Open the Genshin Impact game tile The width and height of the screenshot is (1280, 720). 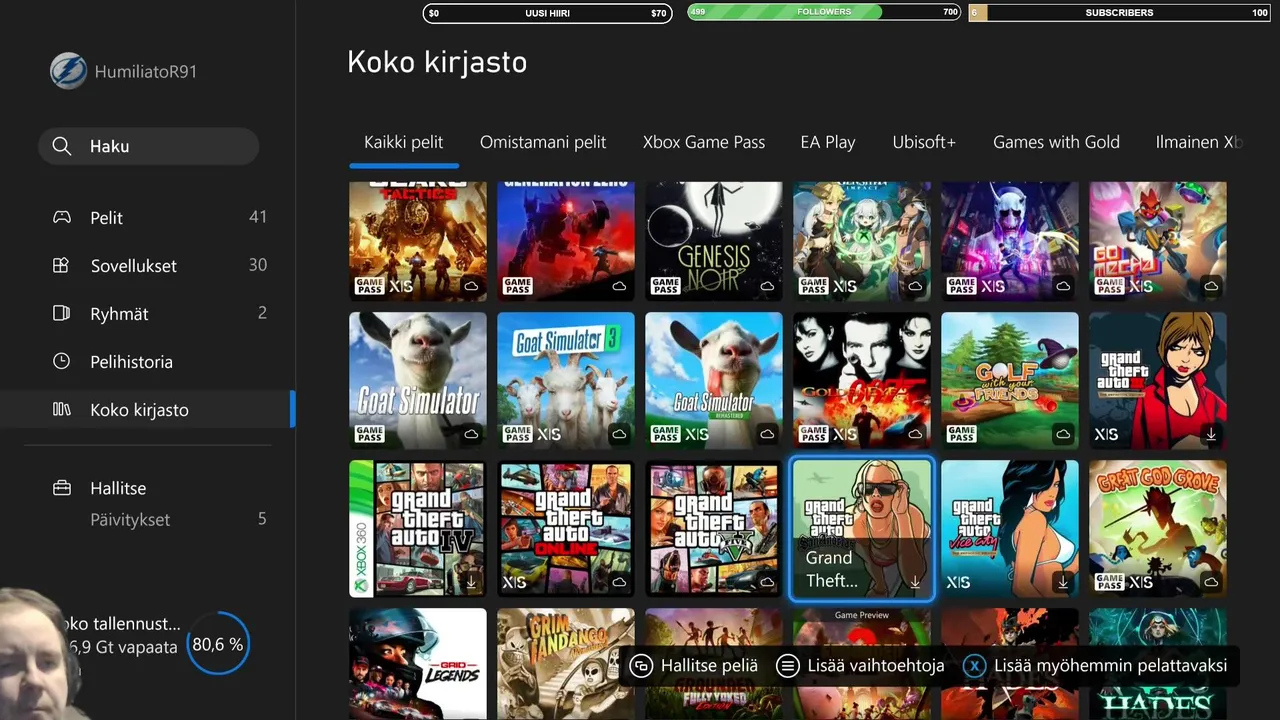(862, 241)
